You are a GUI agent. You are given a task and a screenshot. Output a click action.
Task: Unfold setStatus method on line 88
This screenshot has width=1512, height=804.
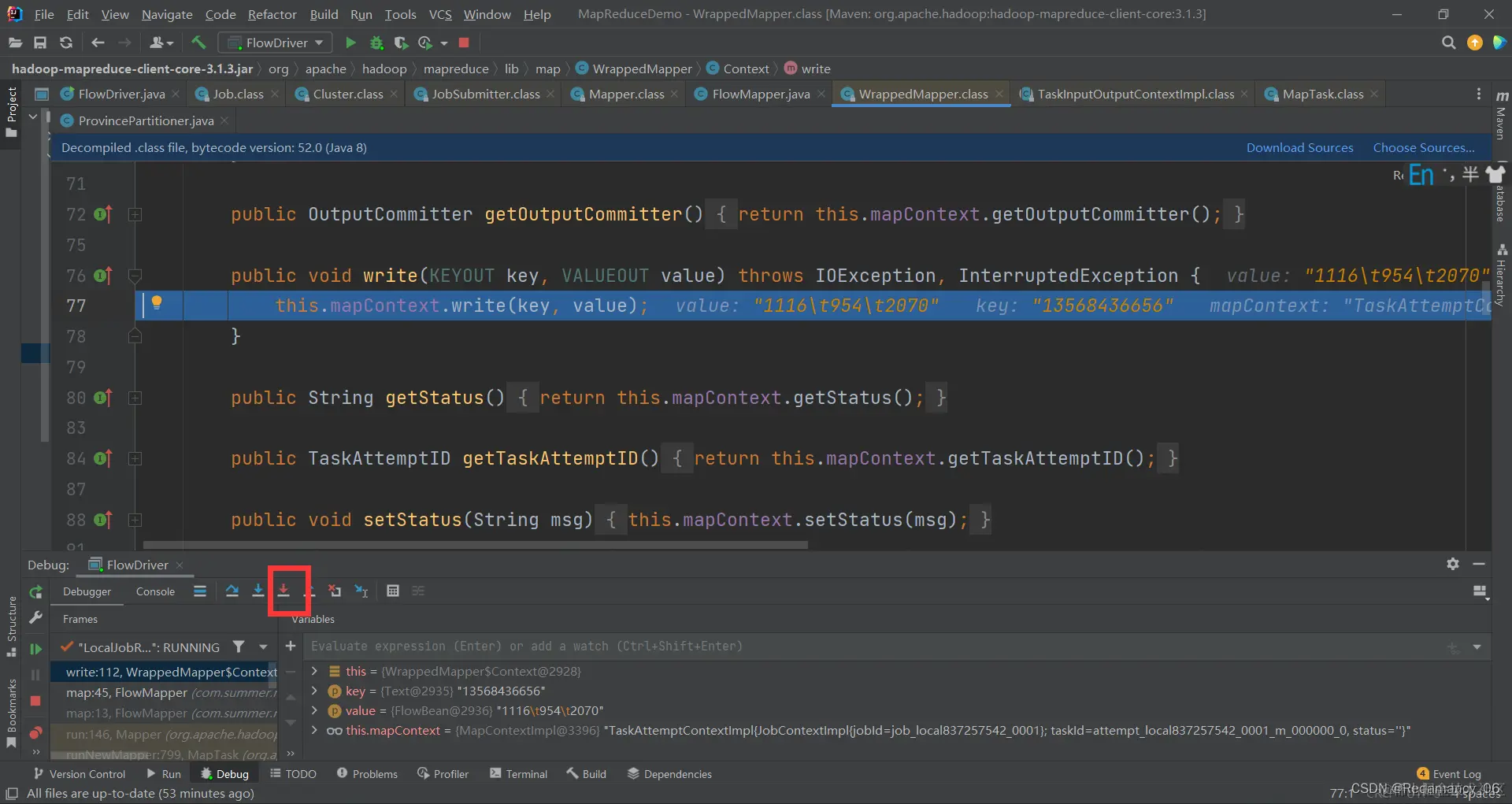click(x=135, y=520)
